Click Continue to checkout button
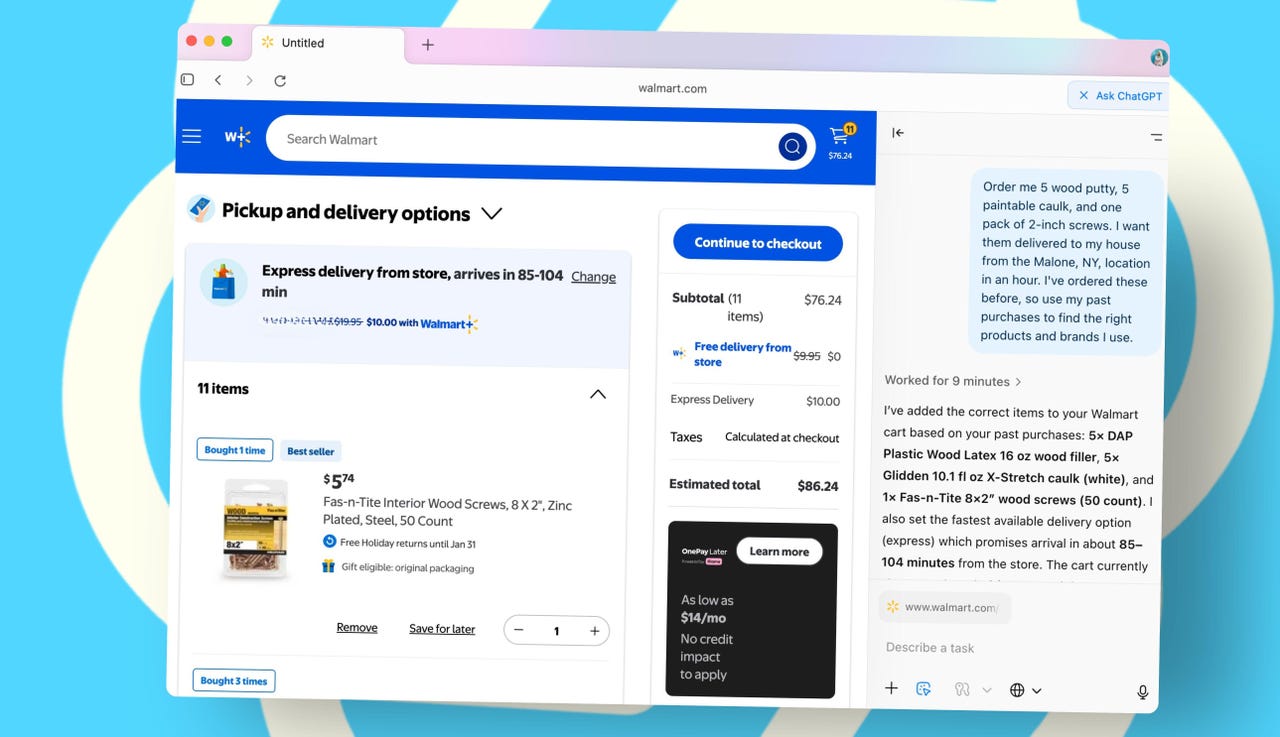 pos(758,243)
